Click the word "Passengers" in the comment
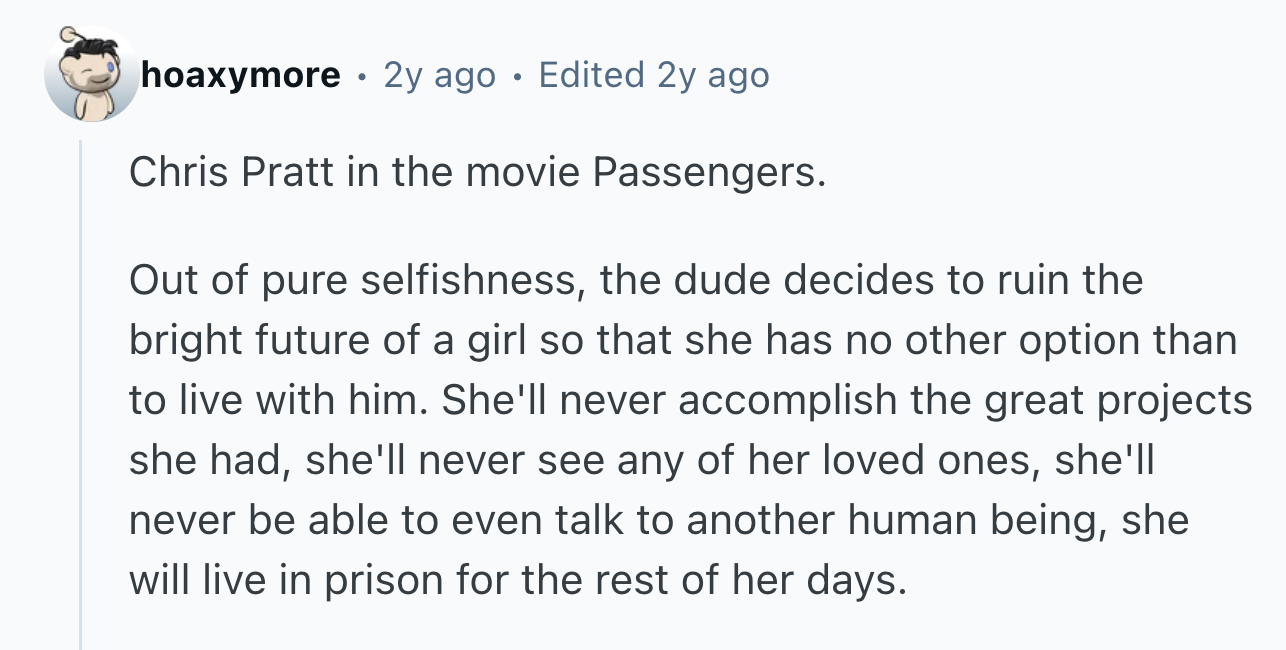Screen dimensions: 1286x650 [706, 175]
